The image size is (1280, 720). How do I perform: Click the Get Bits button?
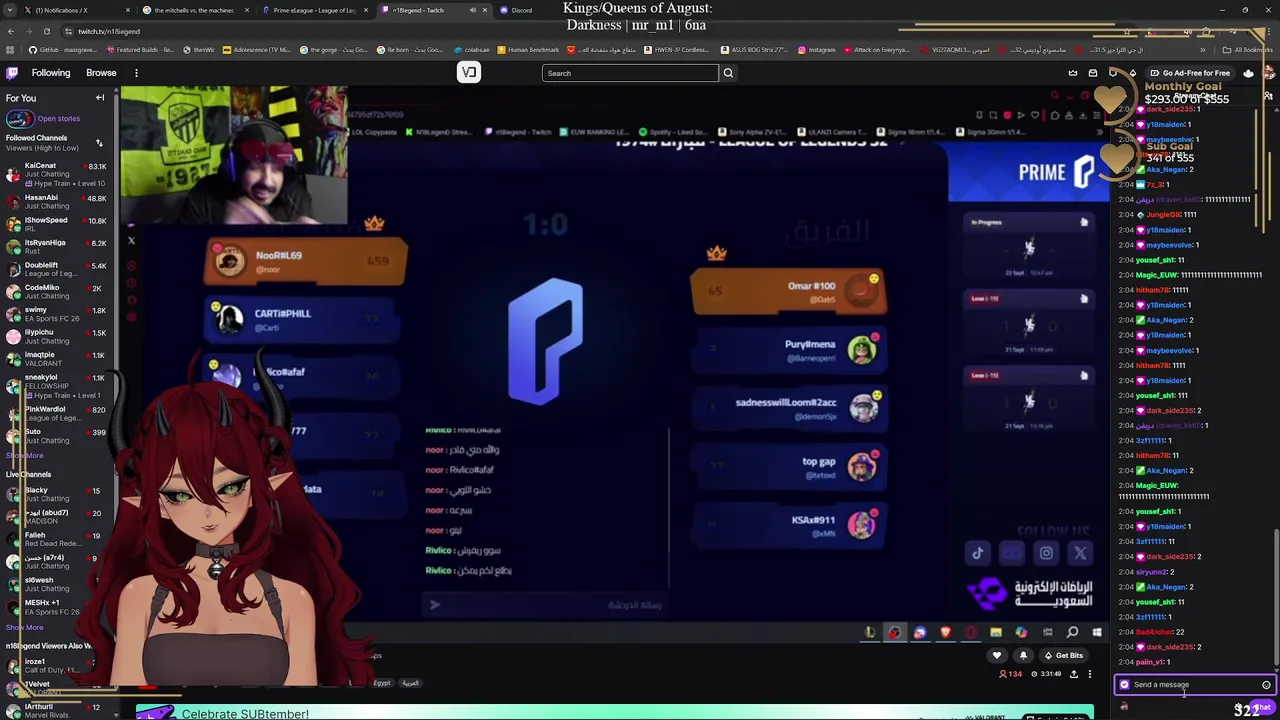click(1063, 656)
